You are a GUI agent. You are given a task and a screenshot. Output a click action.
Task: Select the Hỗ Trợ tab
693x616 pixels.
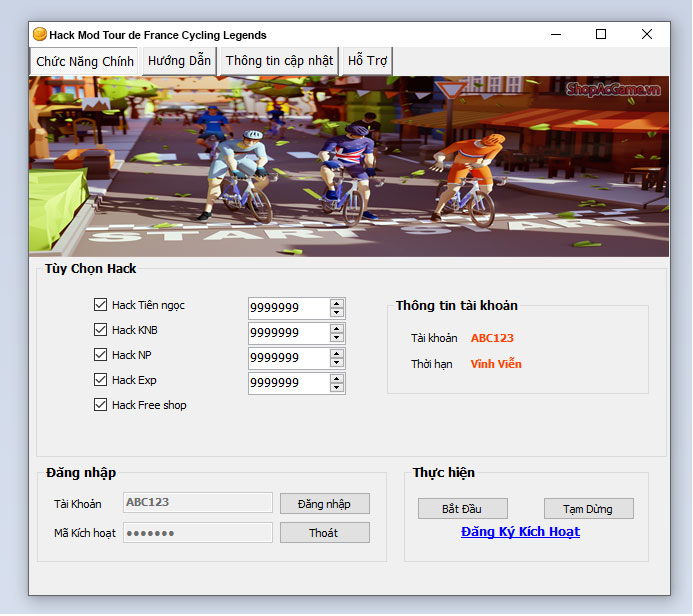tap(367, 61)
